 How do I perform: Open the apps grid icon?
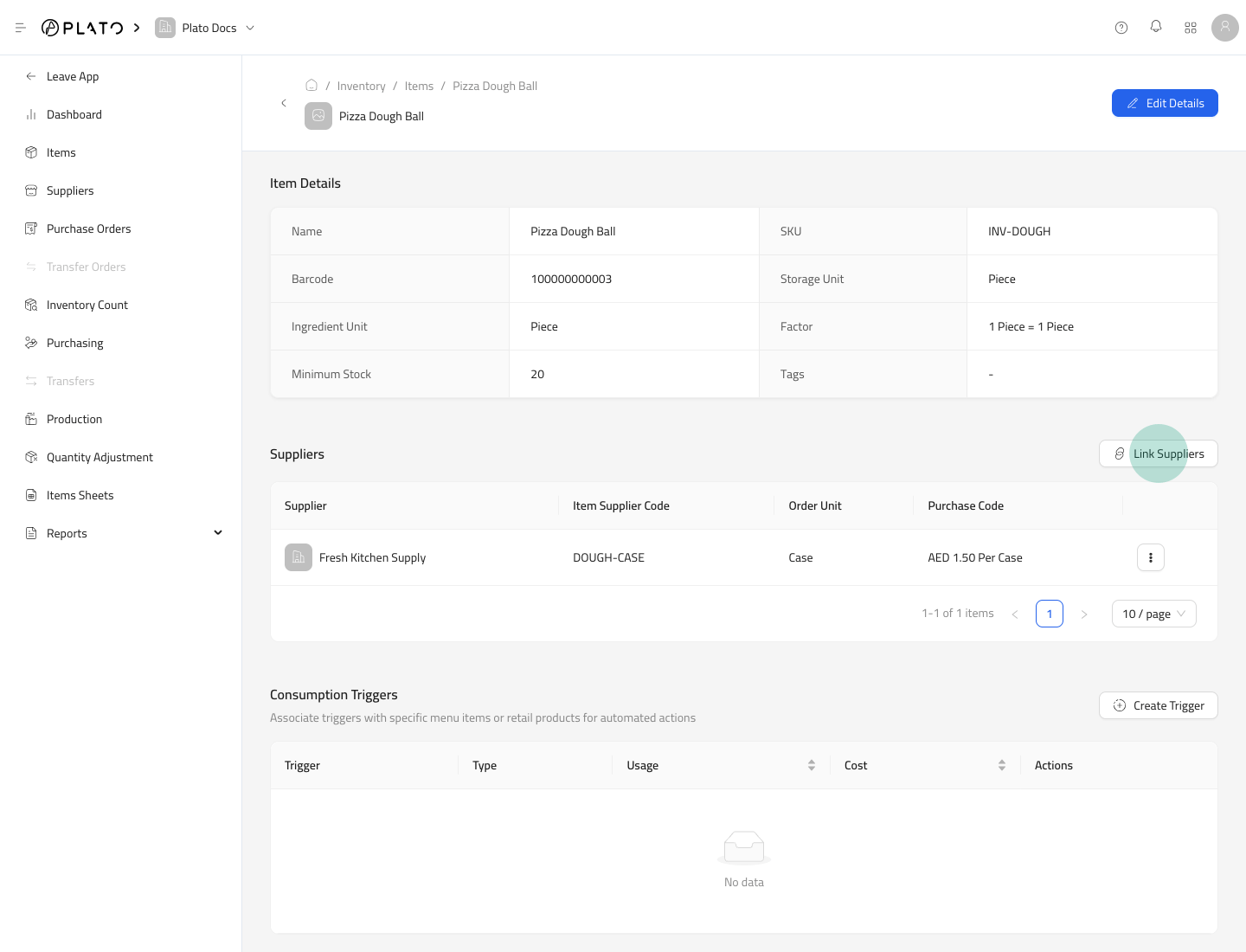click(1191, 28)
